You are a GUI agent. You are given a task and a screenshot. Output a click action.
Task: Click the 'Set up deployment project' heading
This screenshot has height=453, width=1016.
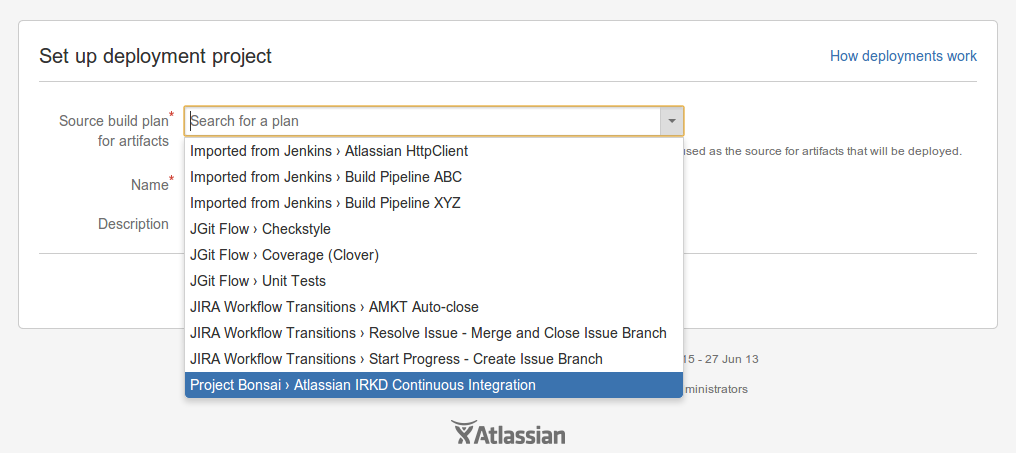tap(155, 56)
